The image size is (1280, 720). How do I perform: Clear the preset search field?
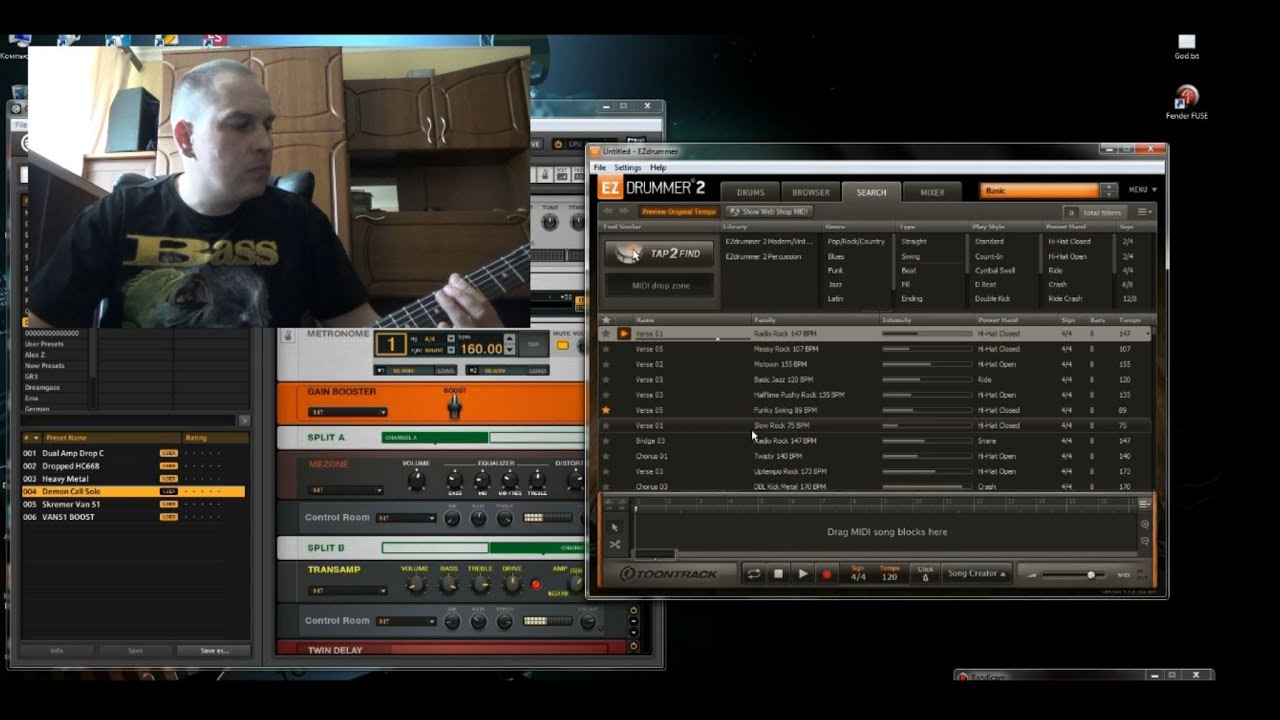click(244, 421)
